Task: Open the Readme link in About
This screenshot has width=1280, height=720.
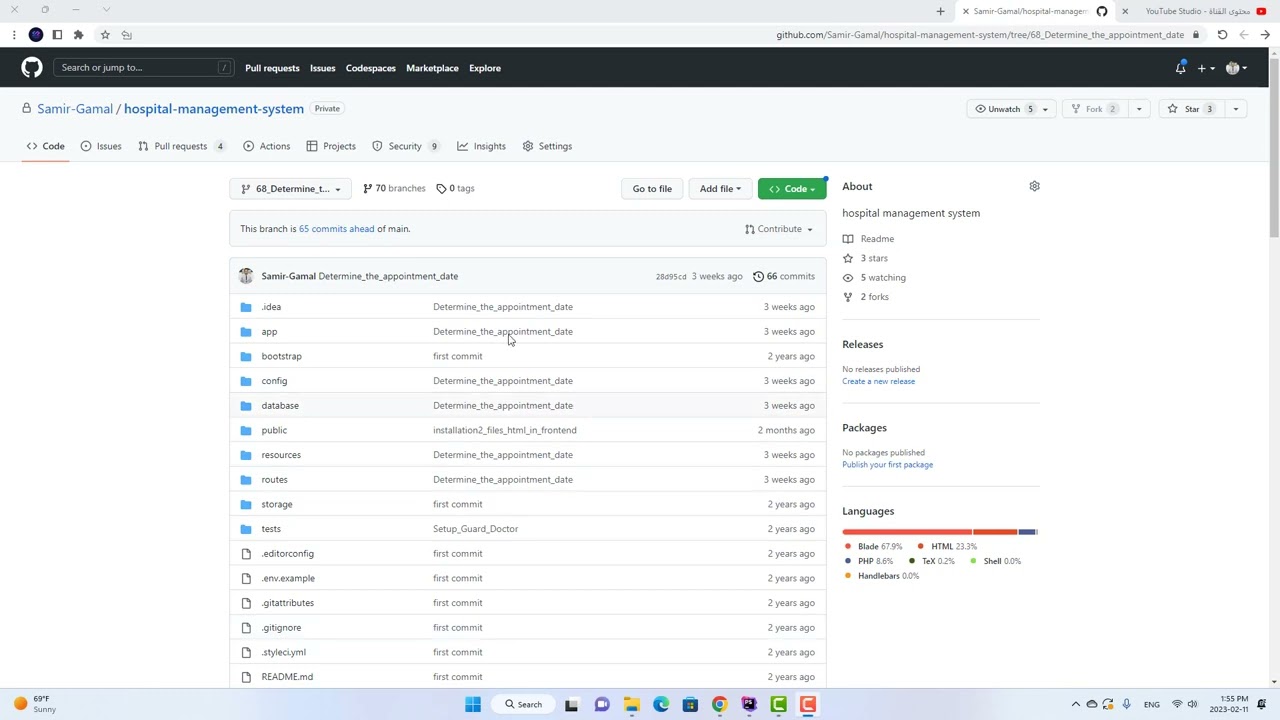Action: 868,239
